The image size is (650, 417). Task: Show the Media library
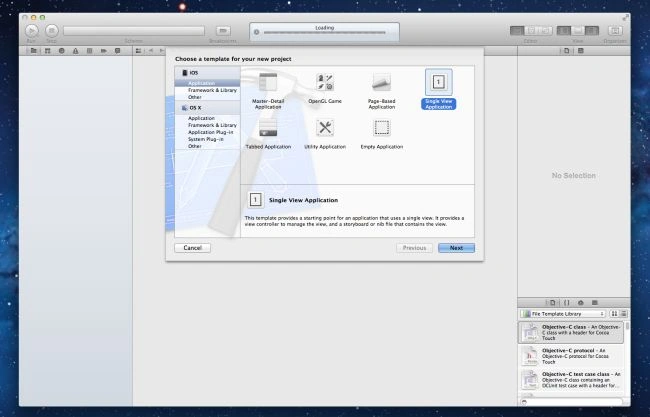click(x=595, y=303)
